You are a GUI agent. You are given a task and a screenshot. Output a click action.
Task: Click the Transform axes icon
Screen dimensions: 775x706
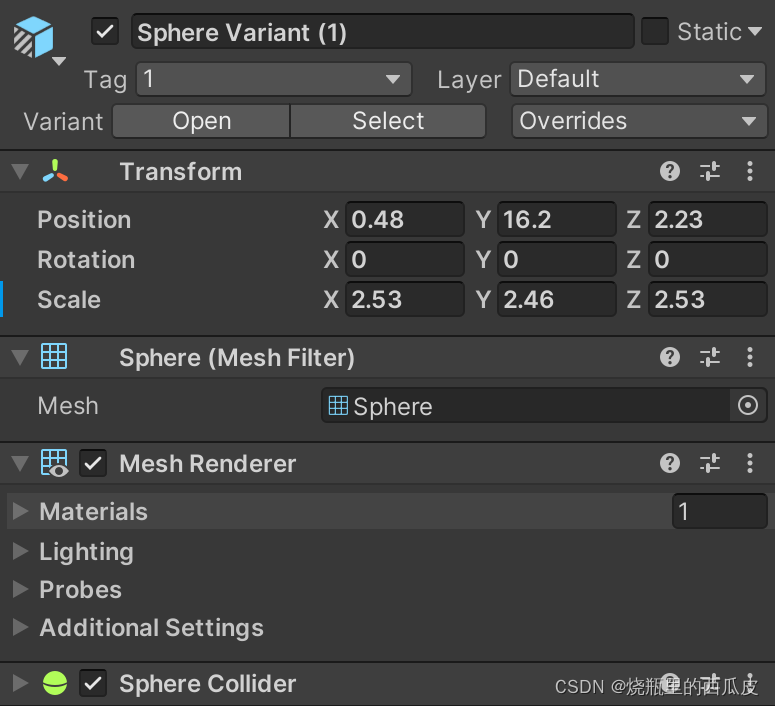55,171
